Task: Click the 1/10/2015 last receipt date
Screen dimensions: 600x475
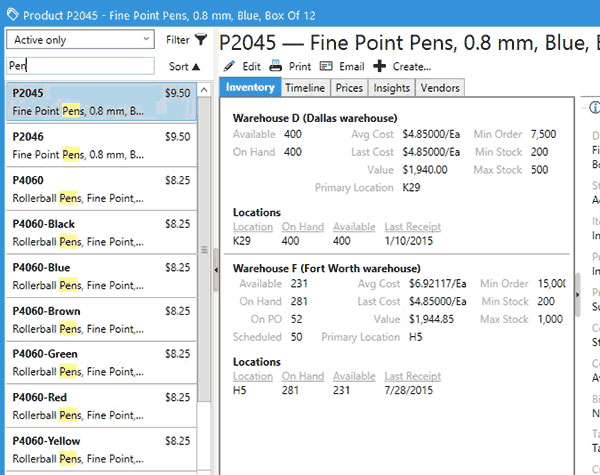Action: coord(409,241)
